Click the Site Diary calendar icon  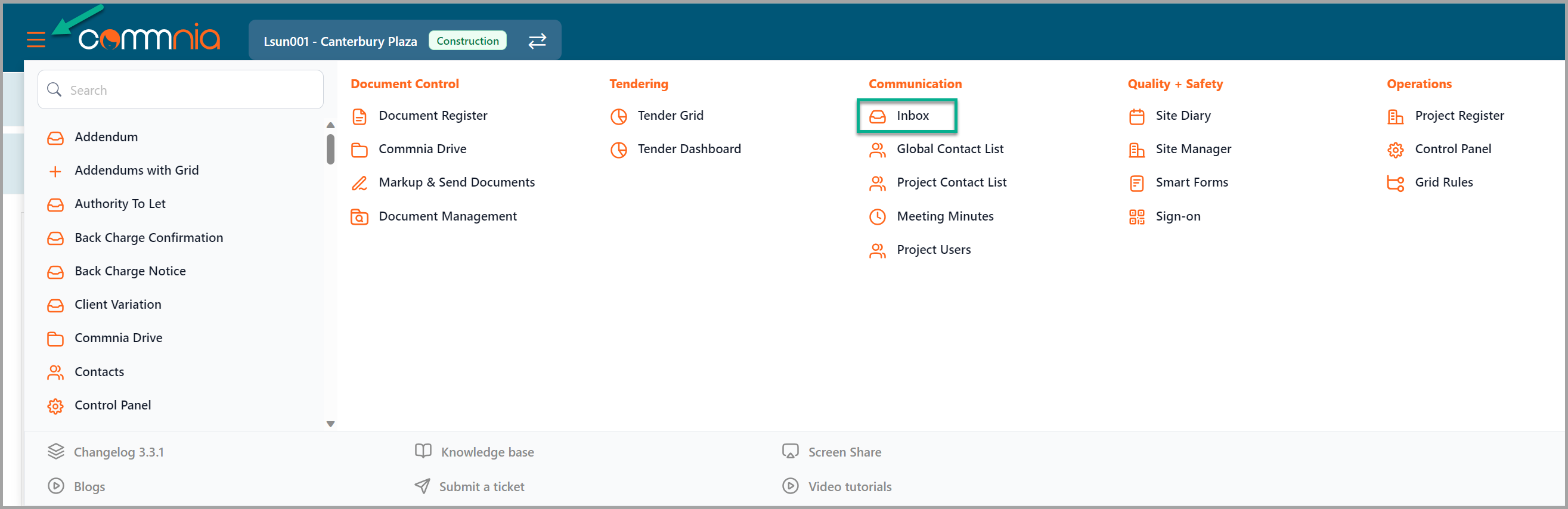[1136, 116]
